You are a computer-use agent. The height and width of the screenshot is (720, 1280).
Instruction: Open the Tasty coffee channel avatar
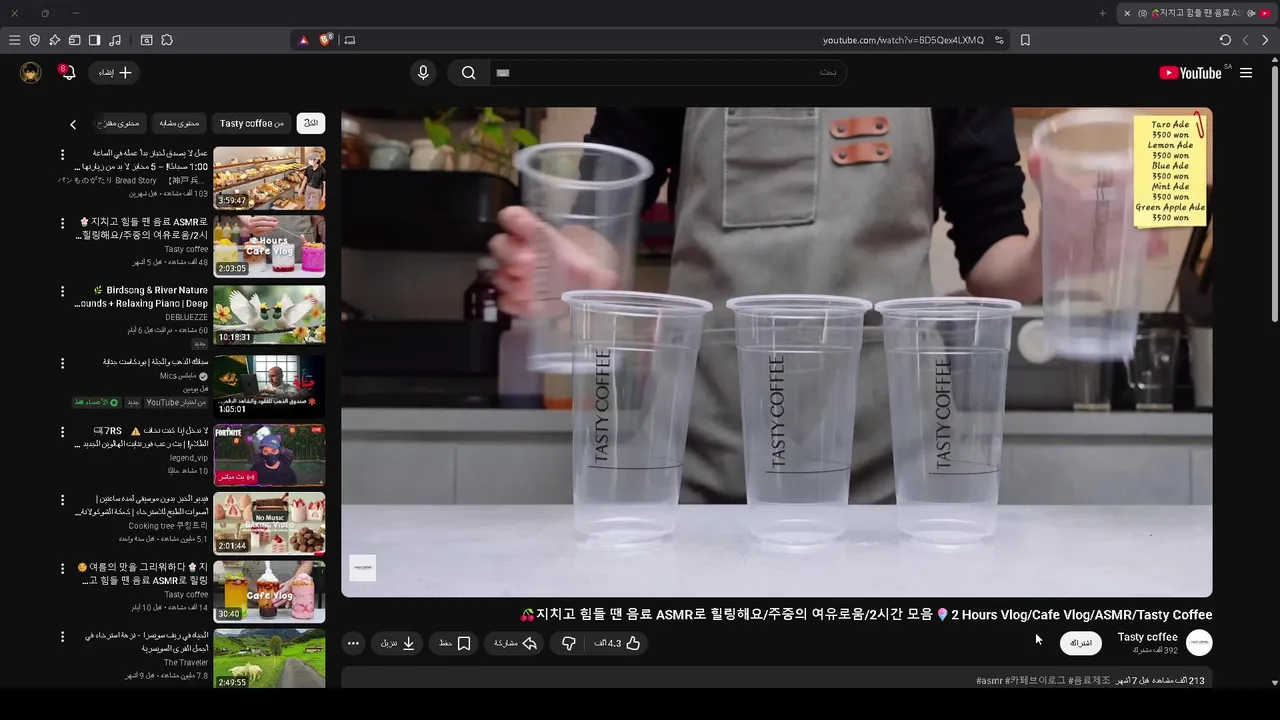(x=1199, y=643)
